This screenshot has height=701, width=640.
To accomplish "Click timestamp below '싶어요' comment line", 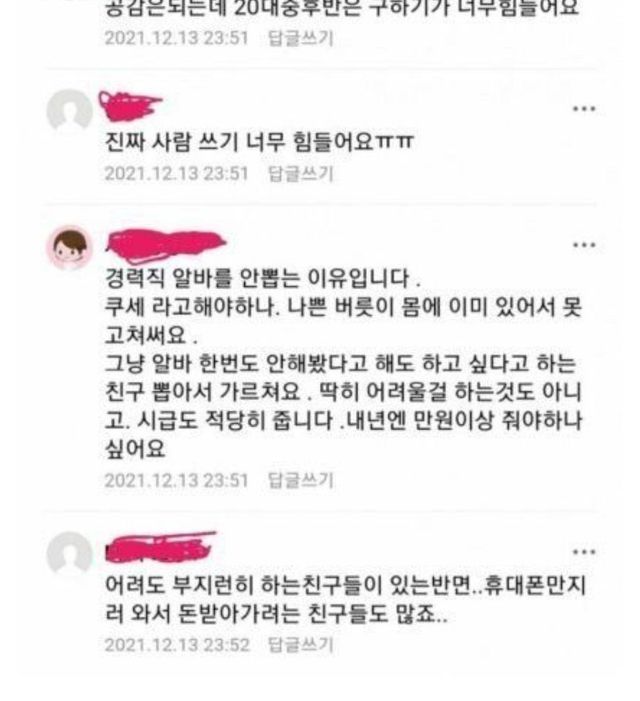I will [x=176, y=481].
